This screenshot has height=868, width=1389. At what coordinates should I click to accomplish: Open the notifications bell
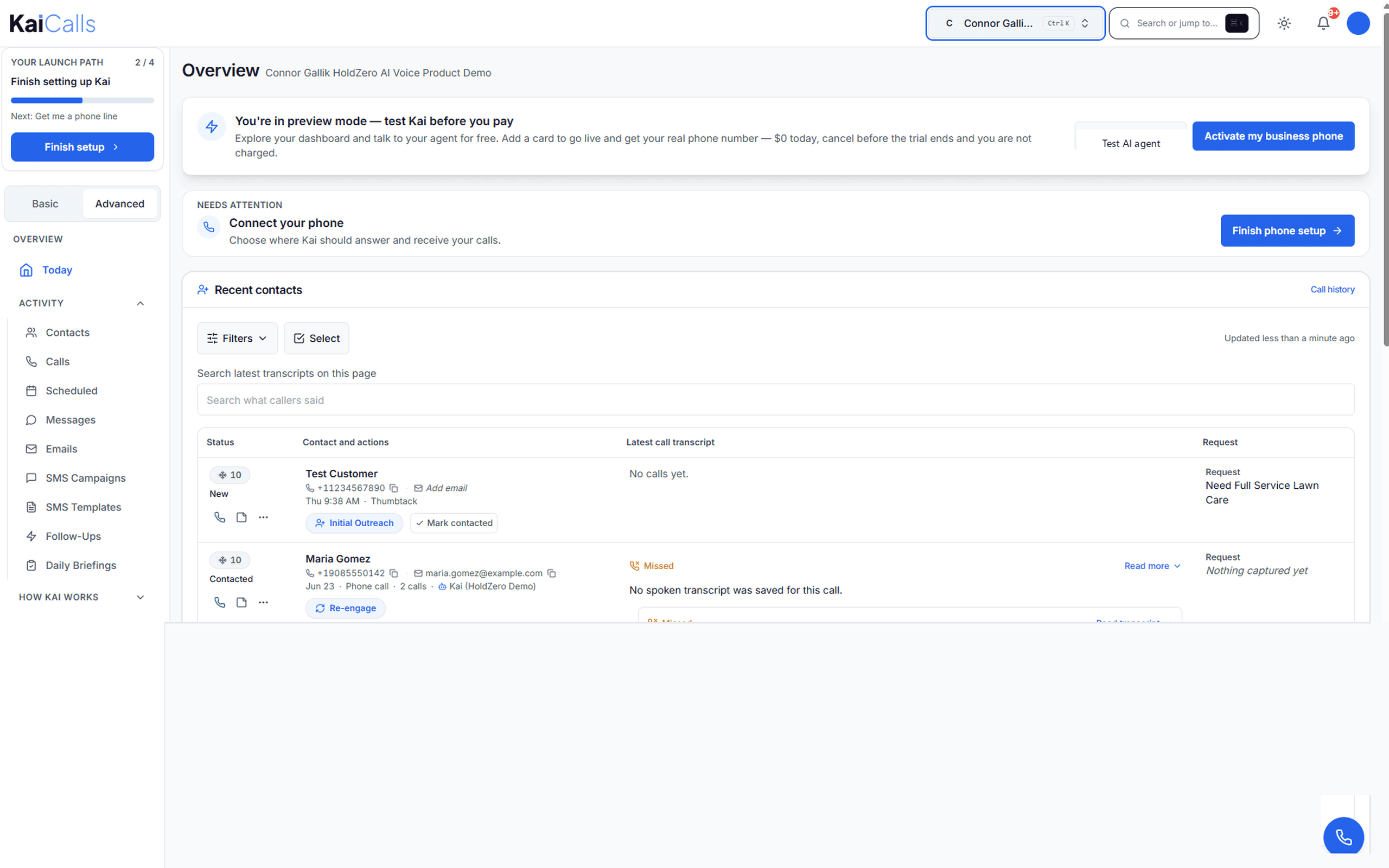(1323, 23)
